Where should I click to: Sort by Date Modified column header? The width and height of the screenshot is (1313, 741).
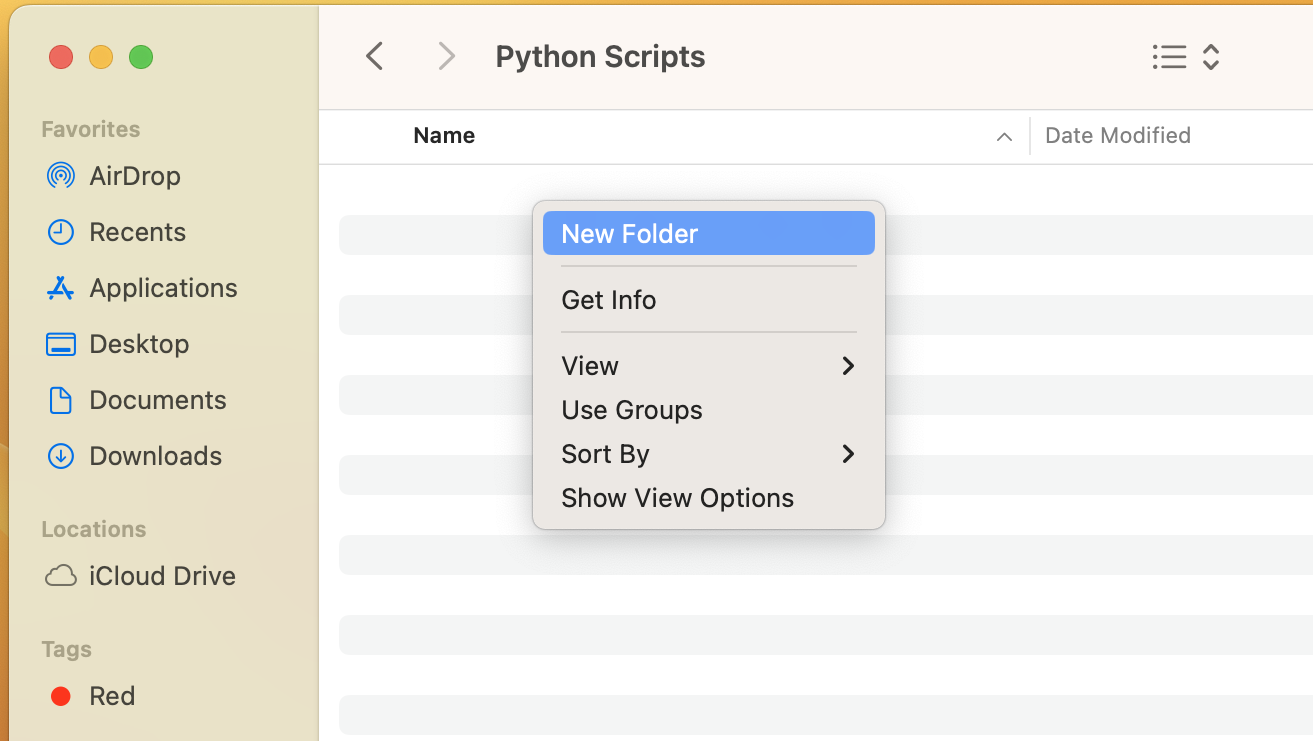tap(1117, 136)
